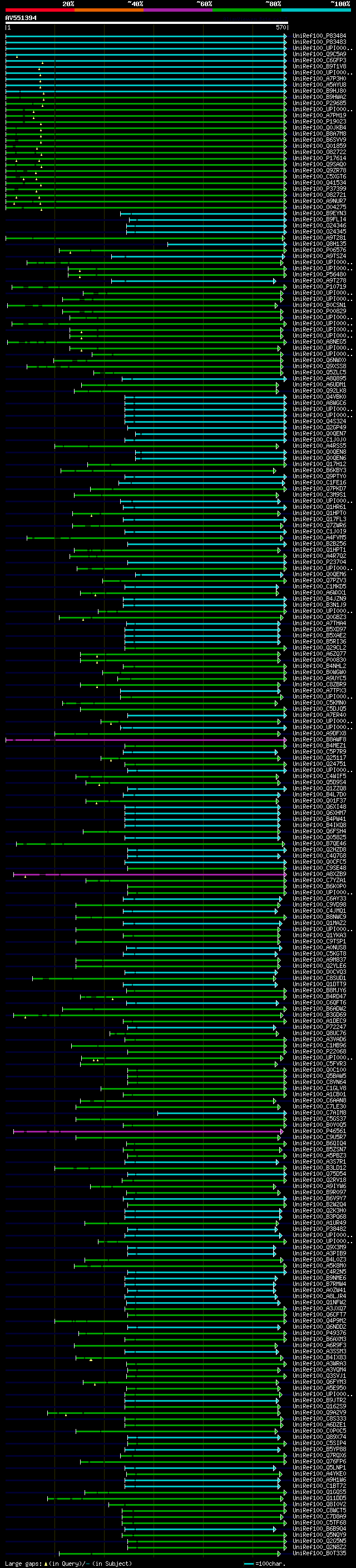Image resolution: width=356 pixels, height=1568 pixels.
Task: Click the purple ~60% identity legend segment
Action: pyautogui.click(x=179, y=10)
